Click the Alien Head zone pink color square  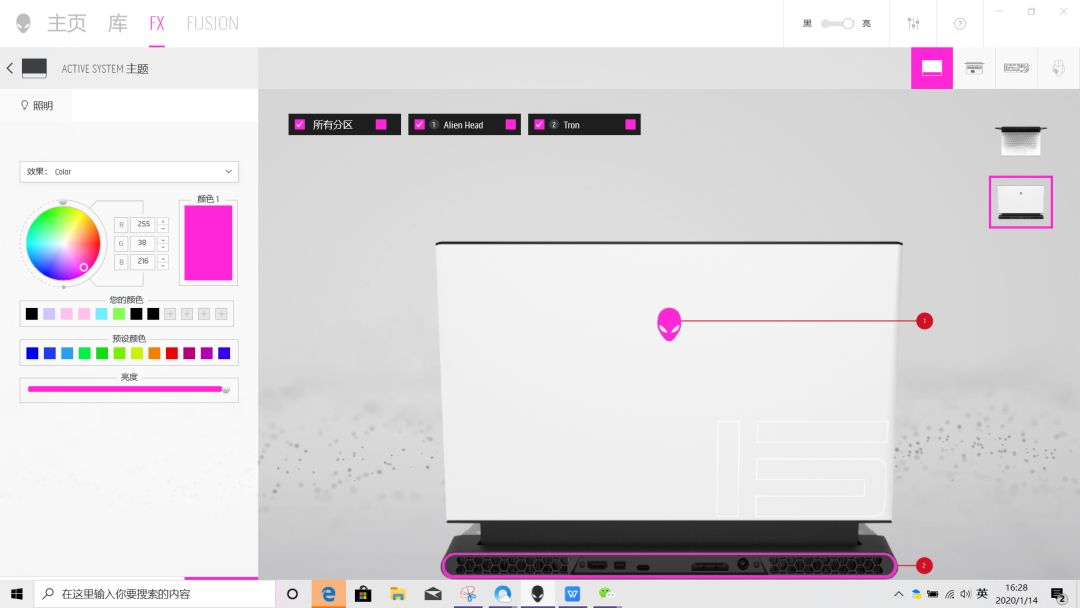[510, 125]
